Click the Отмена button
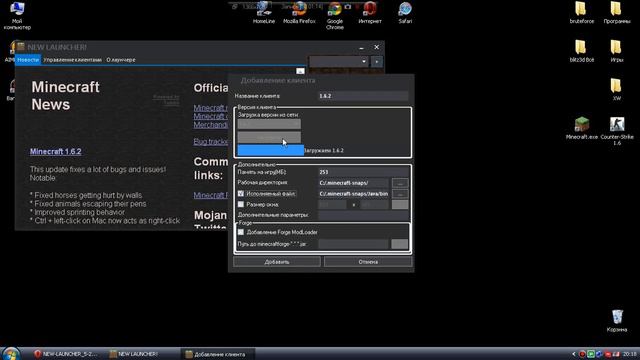640x360 pixels. click(x=368, y=262)
